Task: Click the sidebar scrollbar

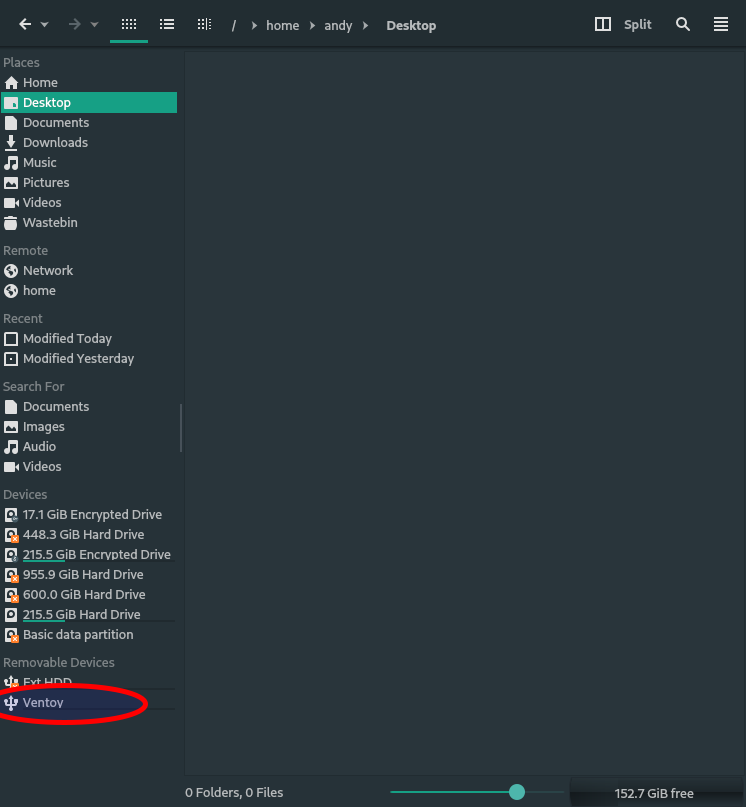Action: pyautogui.click(x=181, y=428)
